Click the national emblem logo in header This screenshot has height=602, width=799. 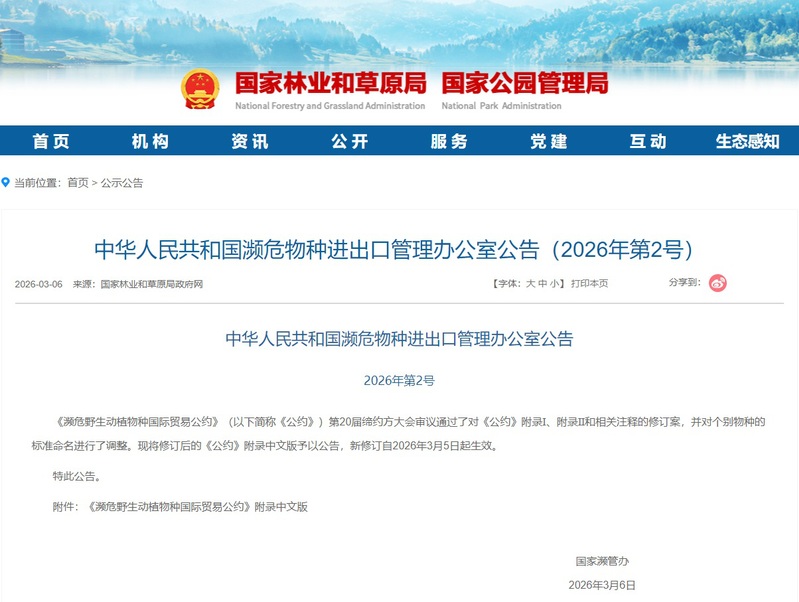tap(200, 89)
